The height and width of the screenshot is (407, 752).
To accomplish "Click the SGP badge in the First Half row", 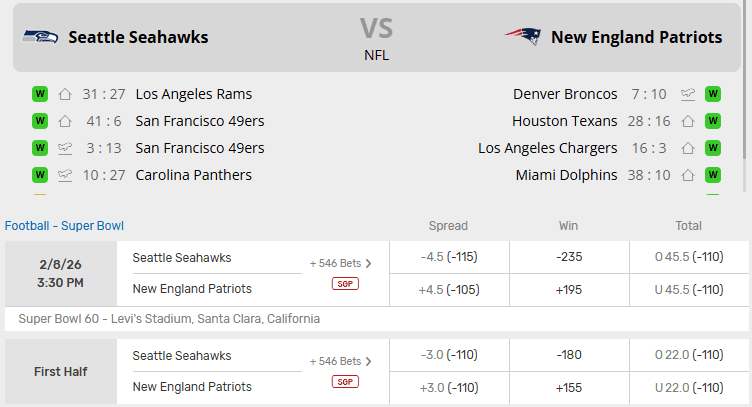I will point(345,382).
